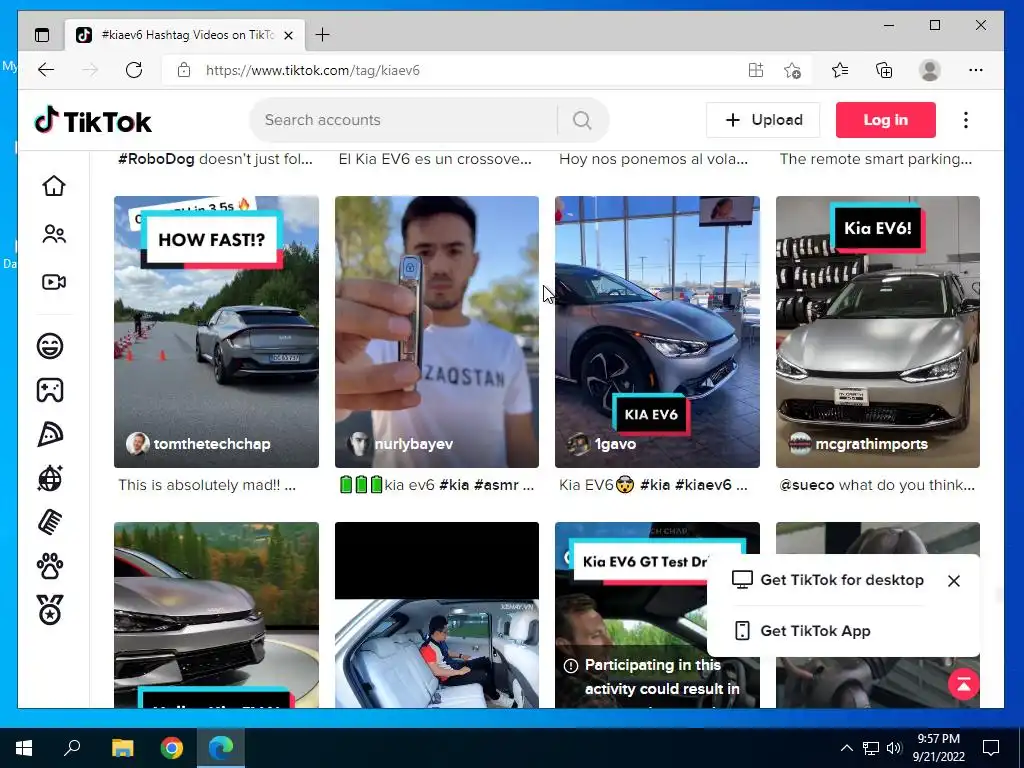Open Windows Start menu
Viewport: 1024px width, 768px height.
coord(24,748)
